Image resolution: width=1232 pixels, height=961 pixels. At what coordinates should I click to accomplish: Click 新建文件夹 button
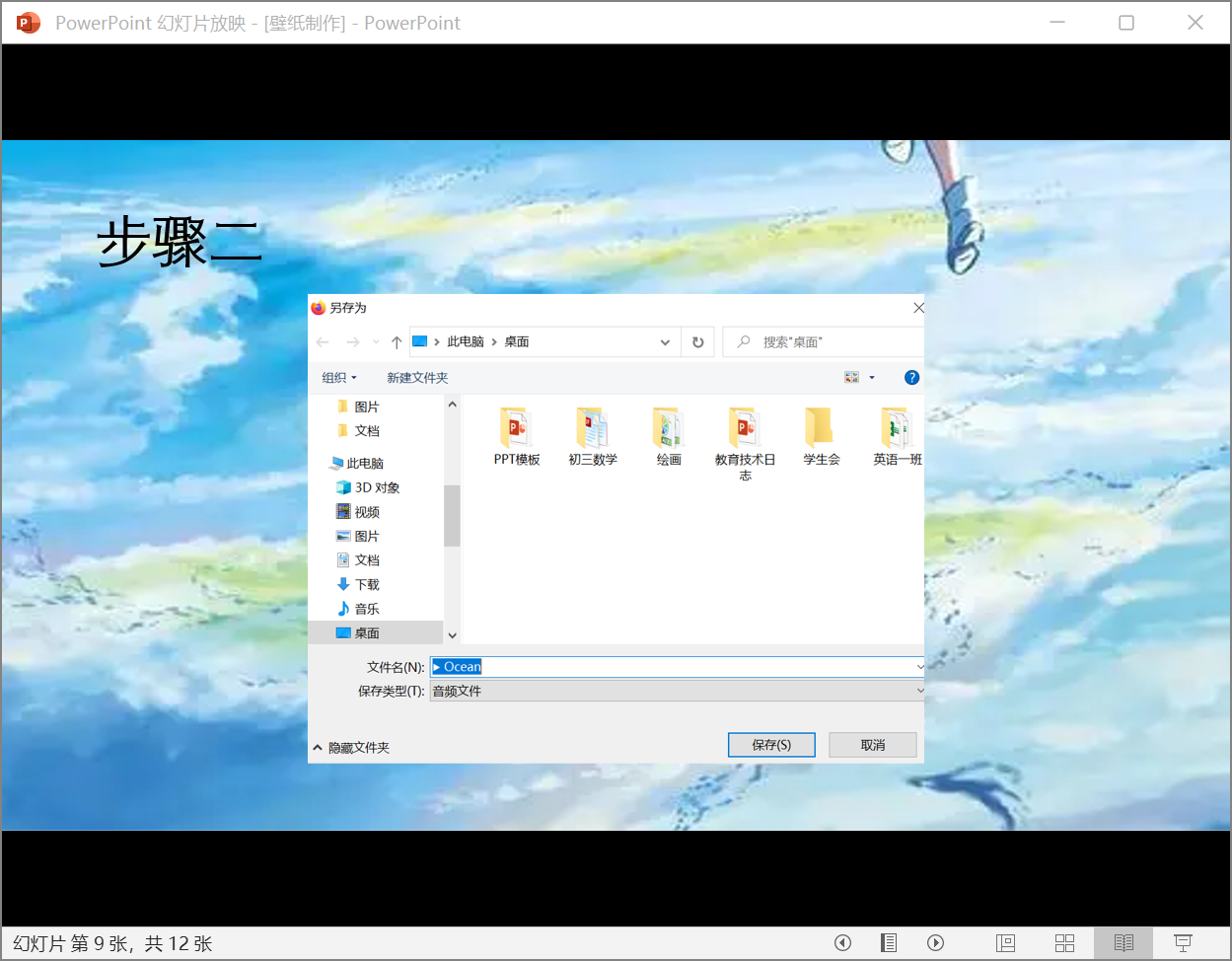[x=417, y=378]
